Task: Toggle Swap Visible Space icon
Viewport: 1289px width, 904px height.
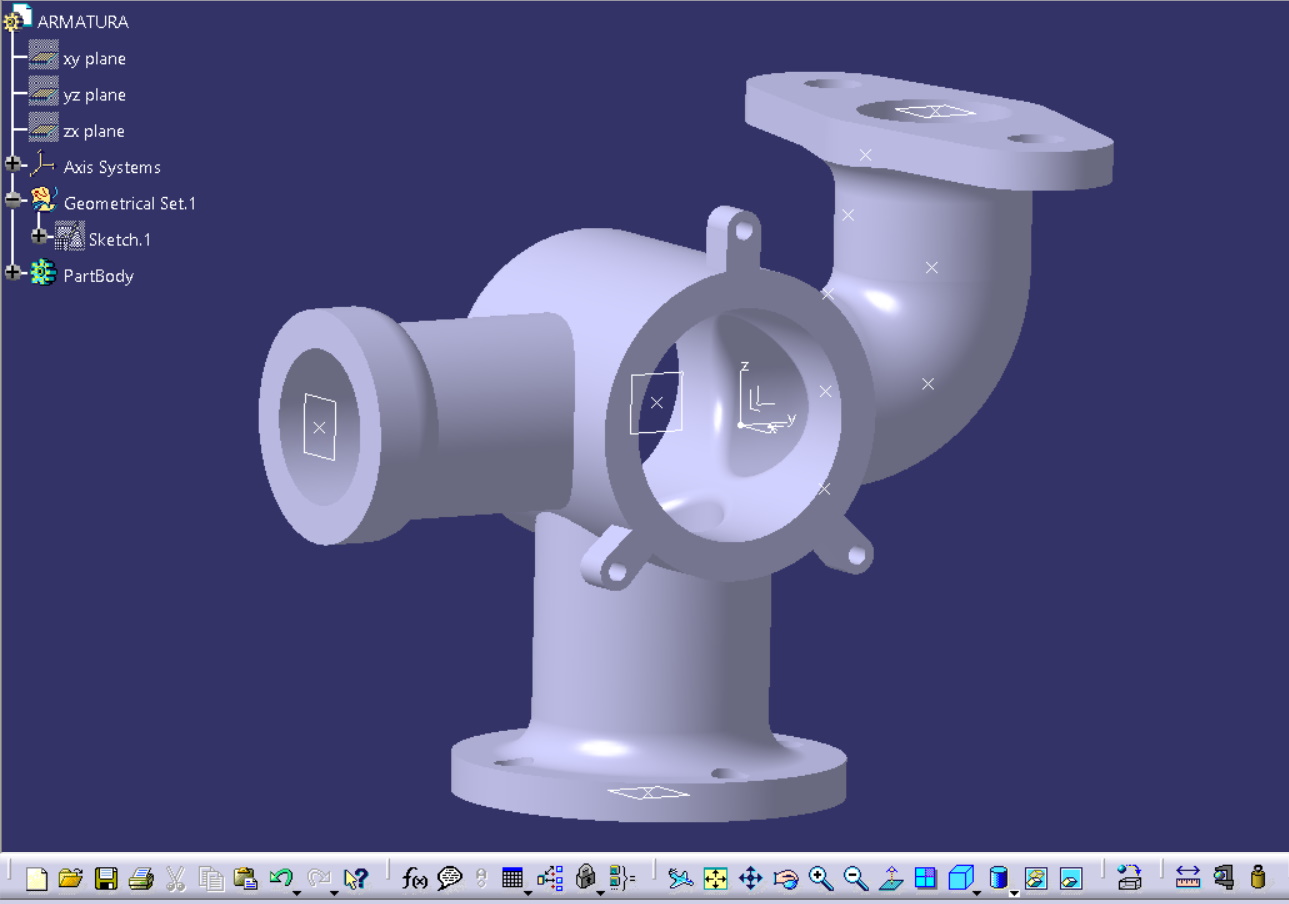Action: (x=1070, y=878)
